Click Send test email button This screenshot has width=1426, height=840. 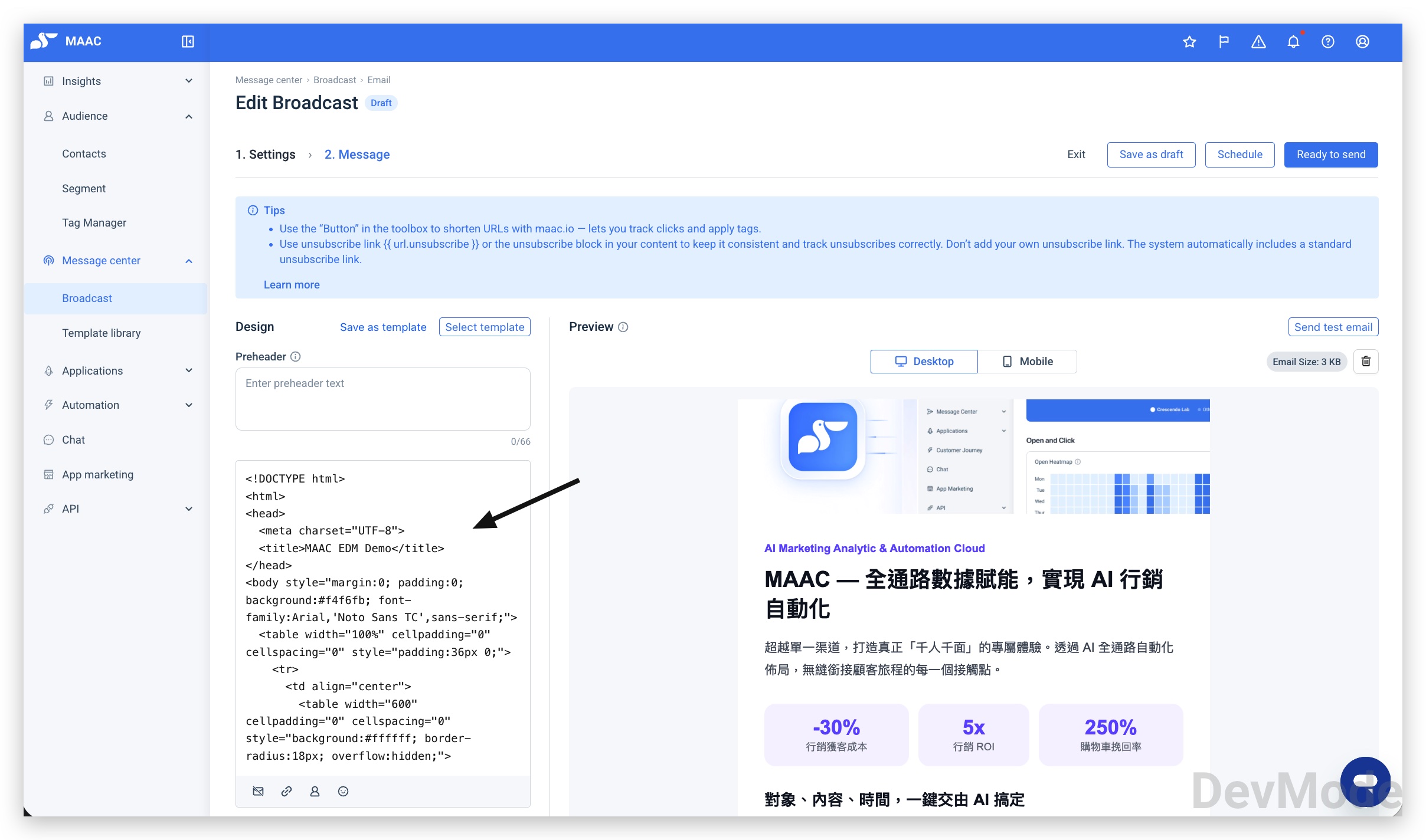point(1333,327)
